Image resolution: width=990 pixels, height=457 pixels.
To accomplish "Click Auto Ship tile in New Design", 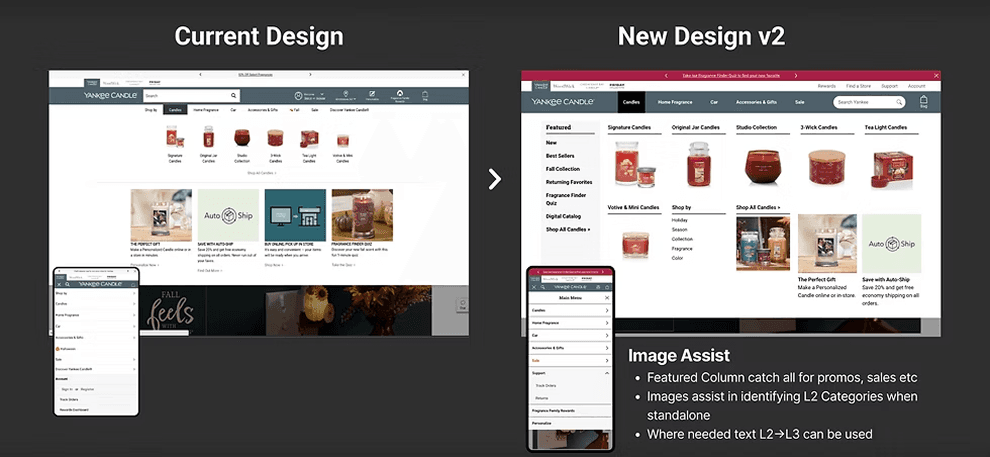I will tap(892, 244).
